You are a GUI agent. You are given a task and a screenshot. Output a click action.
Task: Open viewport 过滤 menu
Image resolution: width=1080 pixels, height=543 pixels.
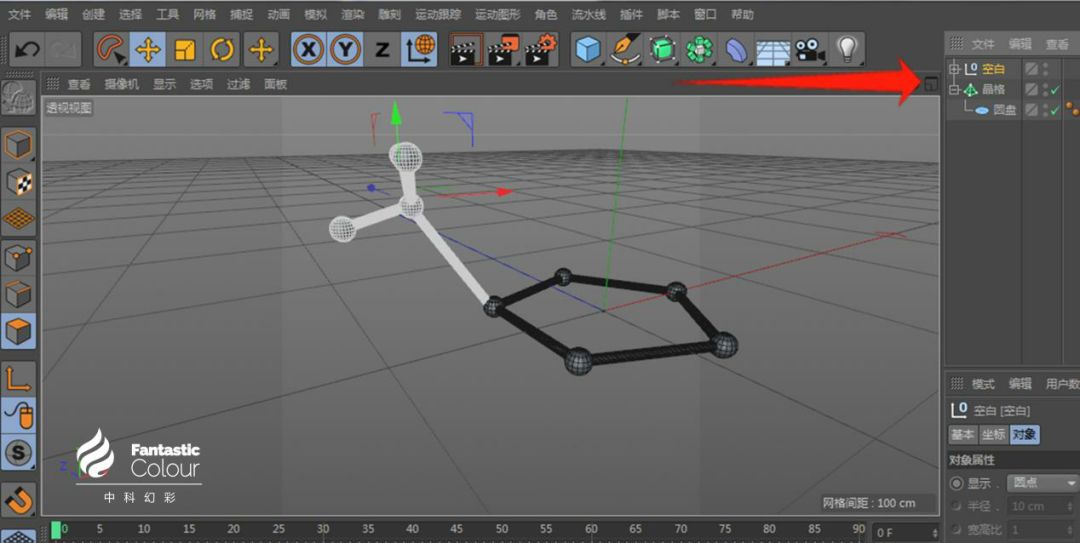pos(238,84)
